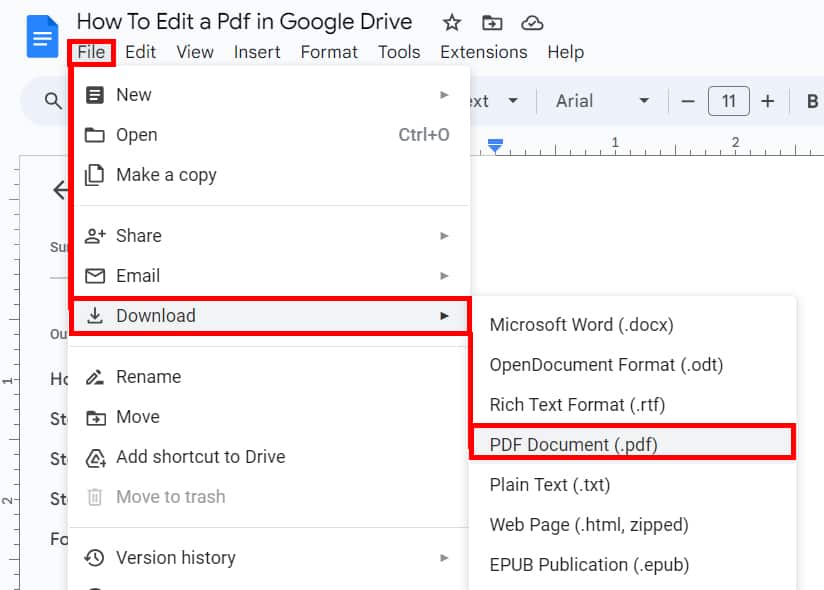Choose Open from the File menu
824x590 pixels.
point(269,135)
